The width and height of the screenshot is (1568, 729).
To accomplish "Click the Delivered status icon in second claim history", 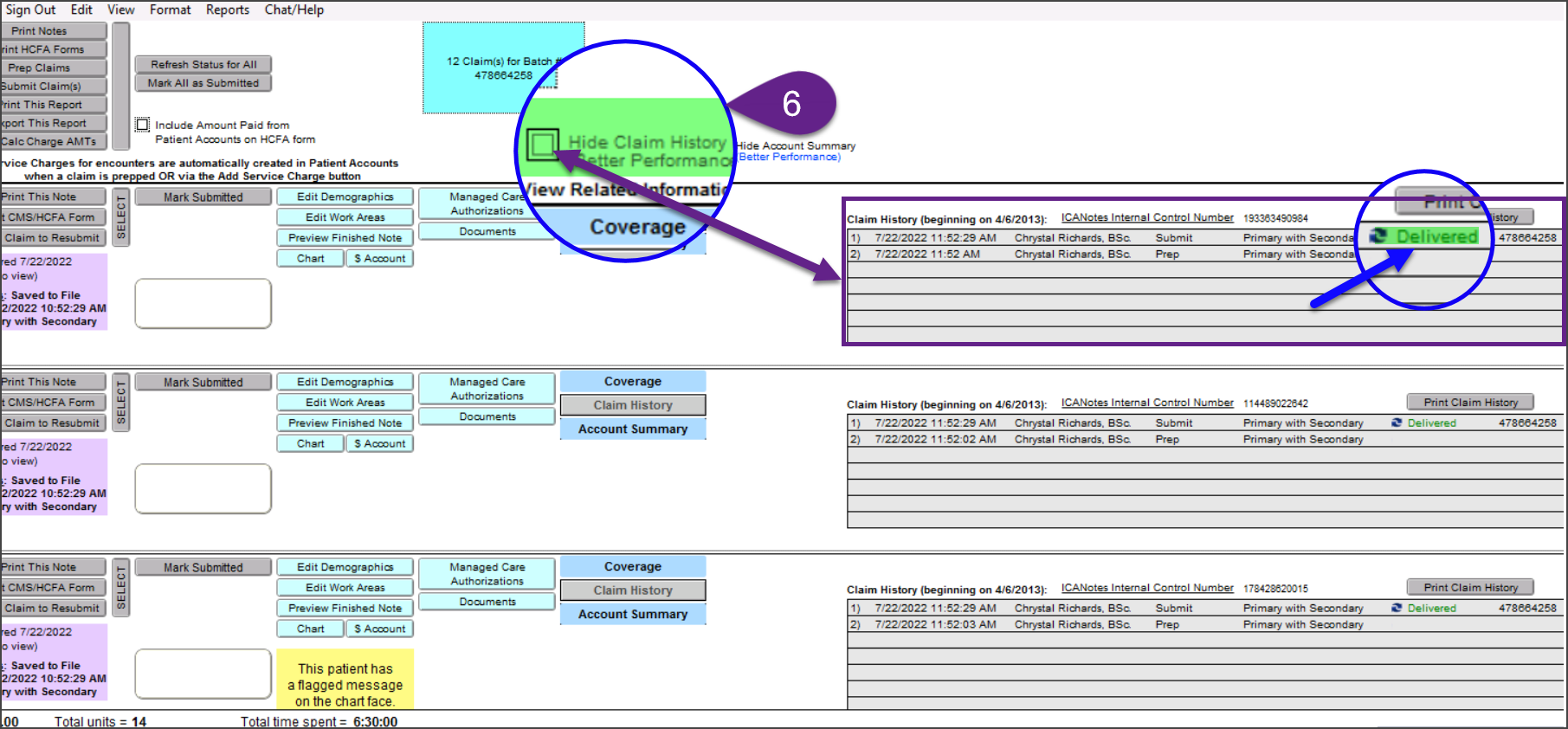I will [x=1397, y=423].
